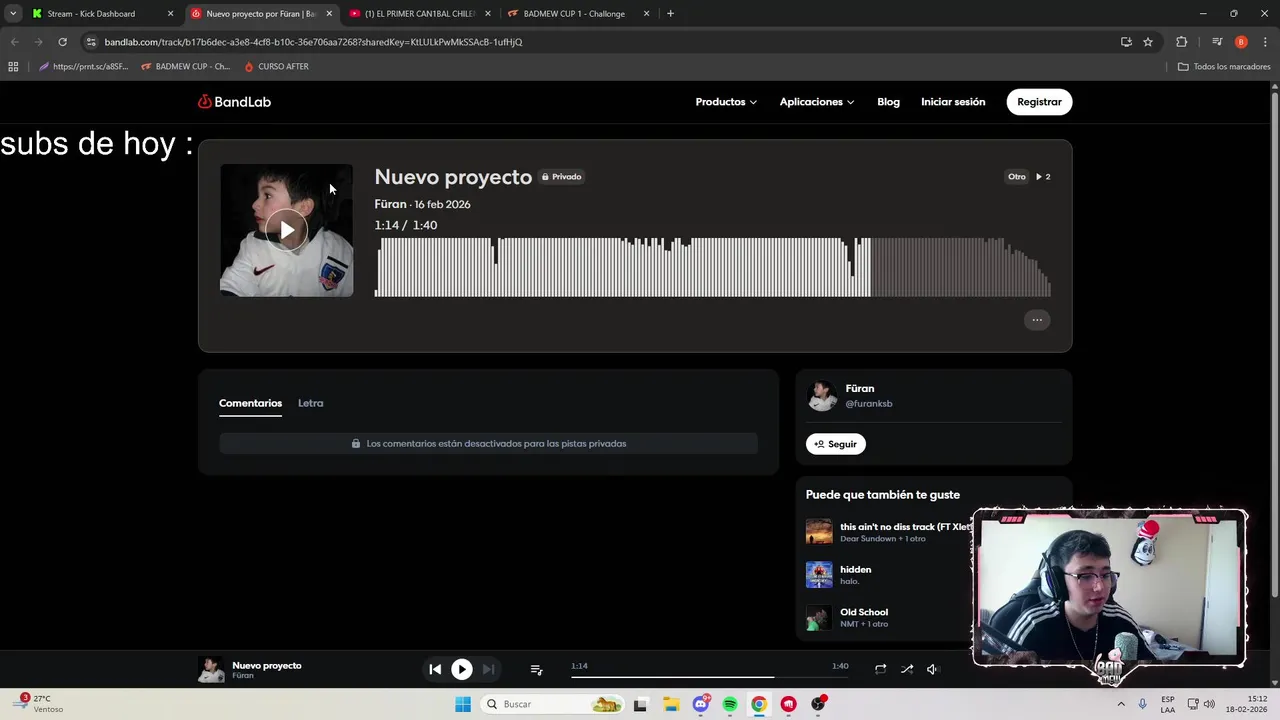Screen dimensions: 1280x720
Task: Toggle repeat mode in the player bar
Action: (x=880, y=669)
